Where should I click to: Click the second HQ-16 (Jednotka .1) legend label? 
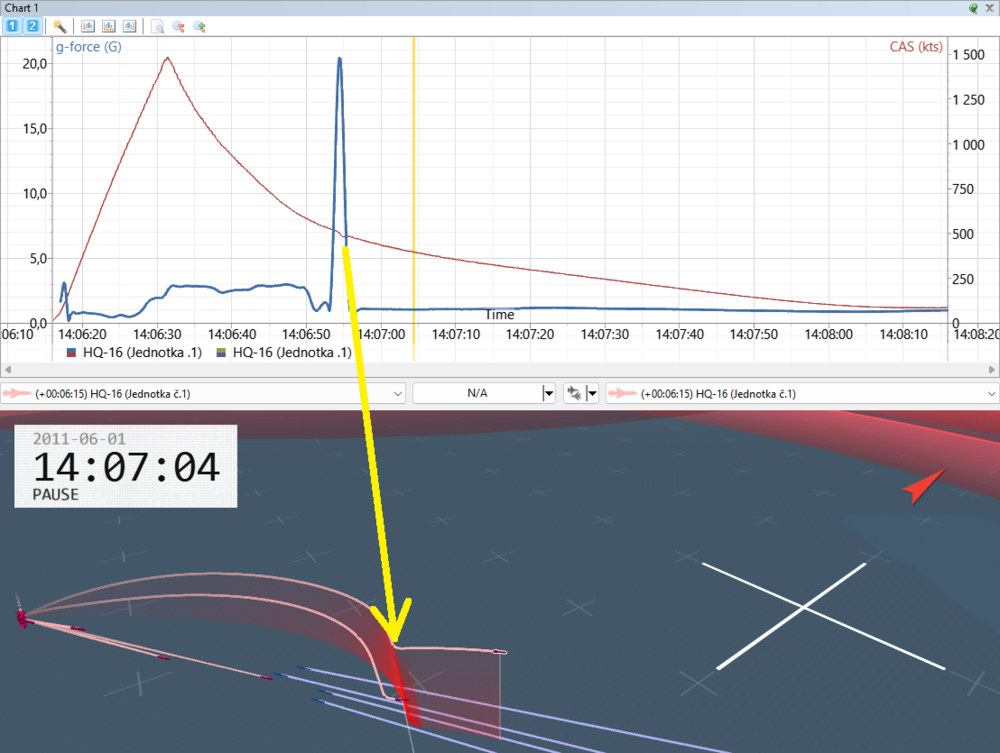[x=292, y=353]
